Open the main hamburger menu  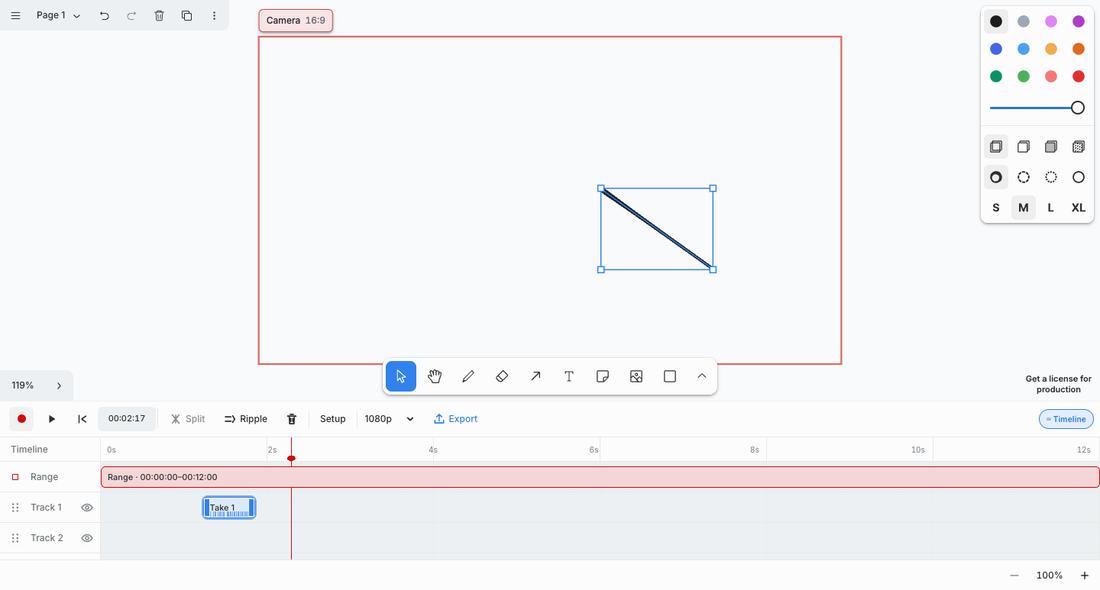(15, 15)
